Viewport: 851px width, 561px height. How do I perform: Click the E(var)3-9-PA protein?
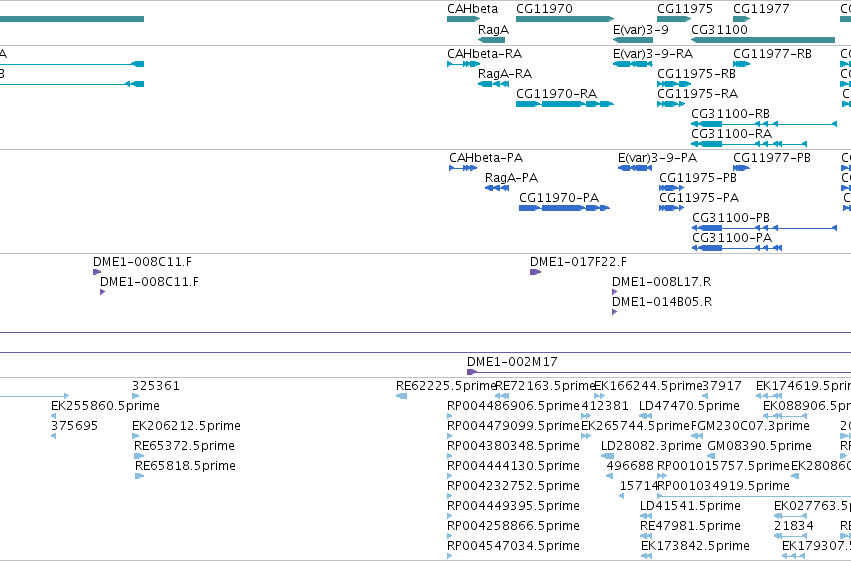pos(635,168)
